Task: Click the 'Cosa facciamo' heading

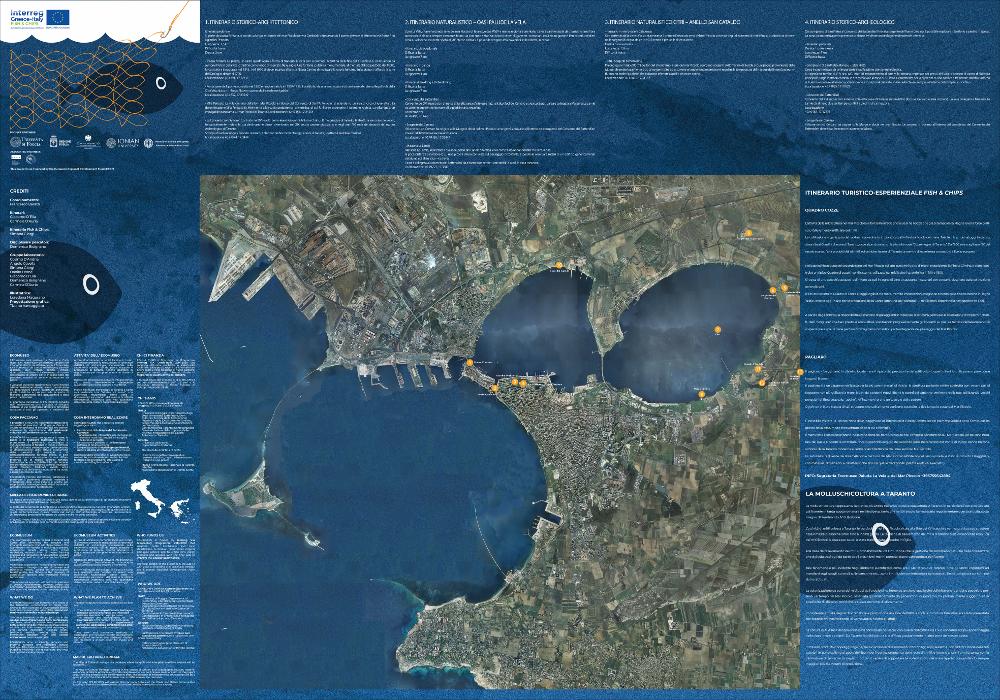Action: point(24,417)
